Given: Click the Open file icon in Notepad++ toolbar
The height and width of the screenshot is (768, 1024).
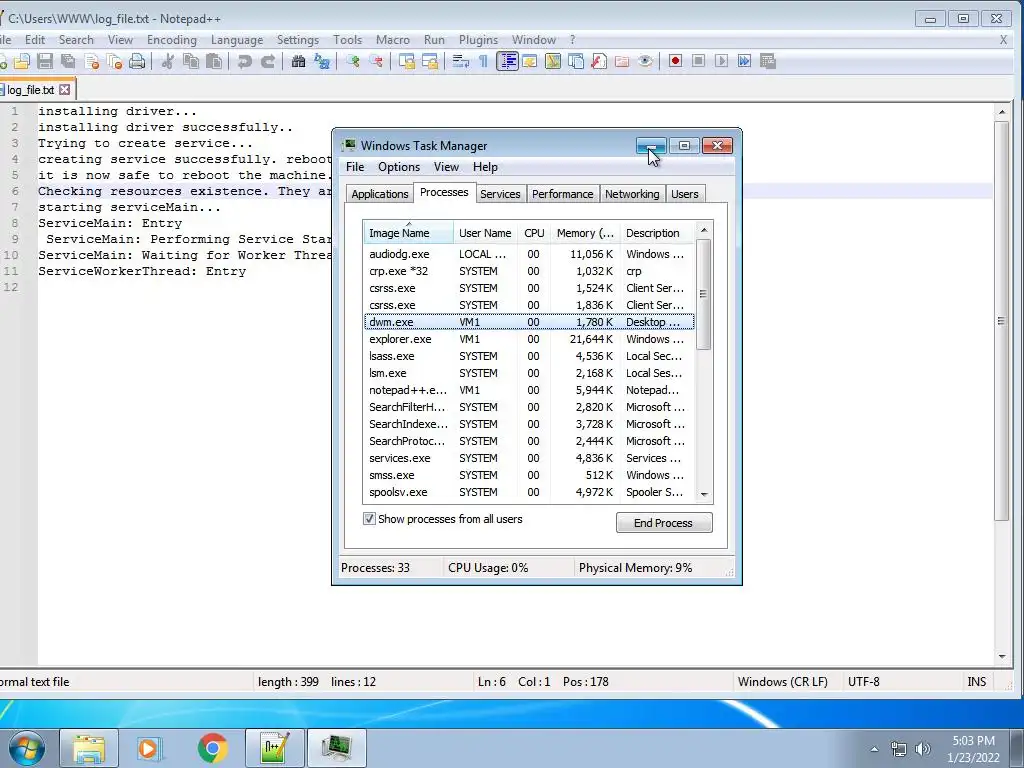Looking at the screenshot, I should click(22, 61).
